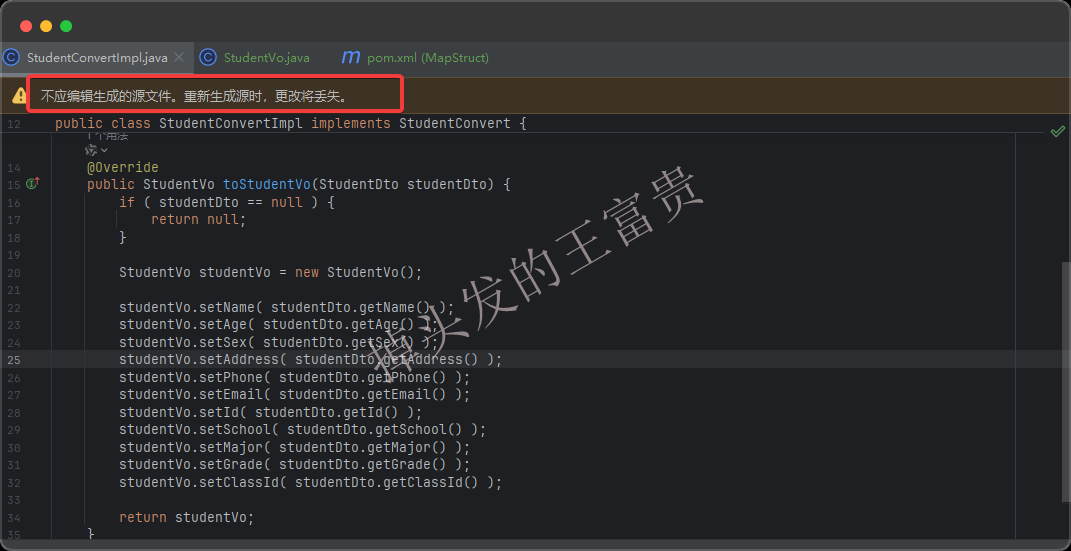Viewport: 1071px width, 551px height.
Task: Click the 'return studentVo;' statement
Action: point(186,518)
